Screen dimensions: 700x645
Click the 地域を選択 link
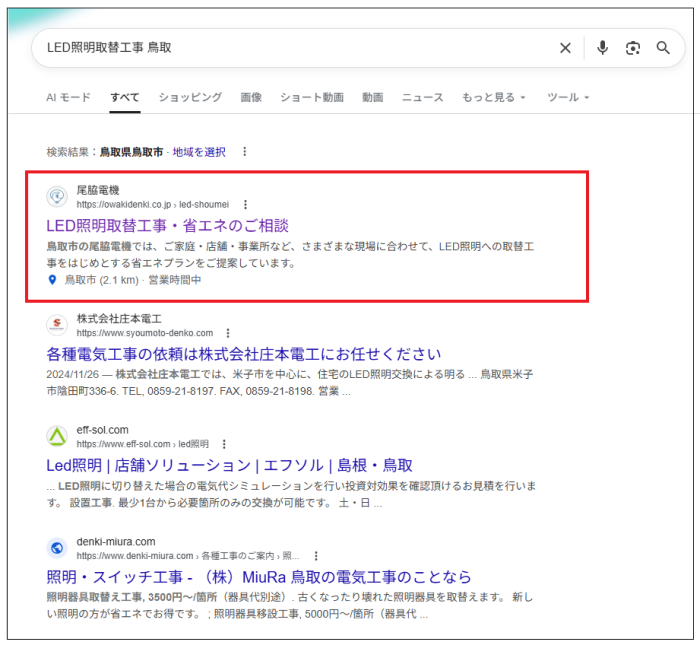[x=199, y=152]
